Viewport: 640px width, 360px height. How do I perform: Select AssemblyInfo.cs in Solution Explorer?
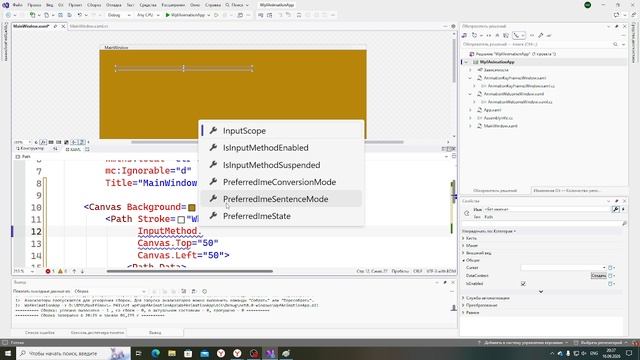[498, 118]
